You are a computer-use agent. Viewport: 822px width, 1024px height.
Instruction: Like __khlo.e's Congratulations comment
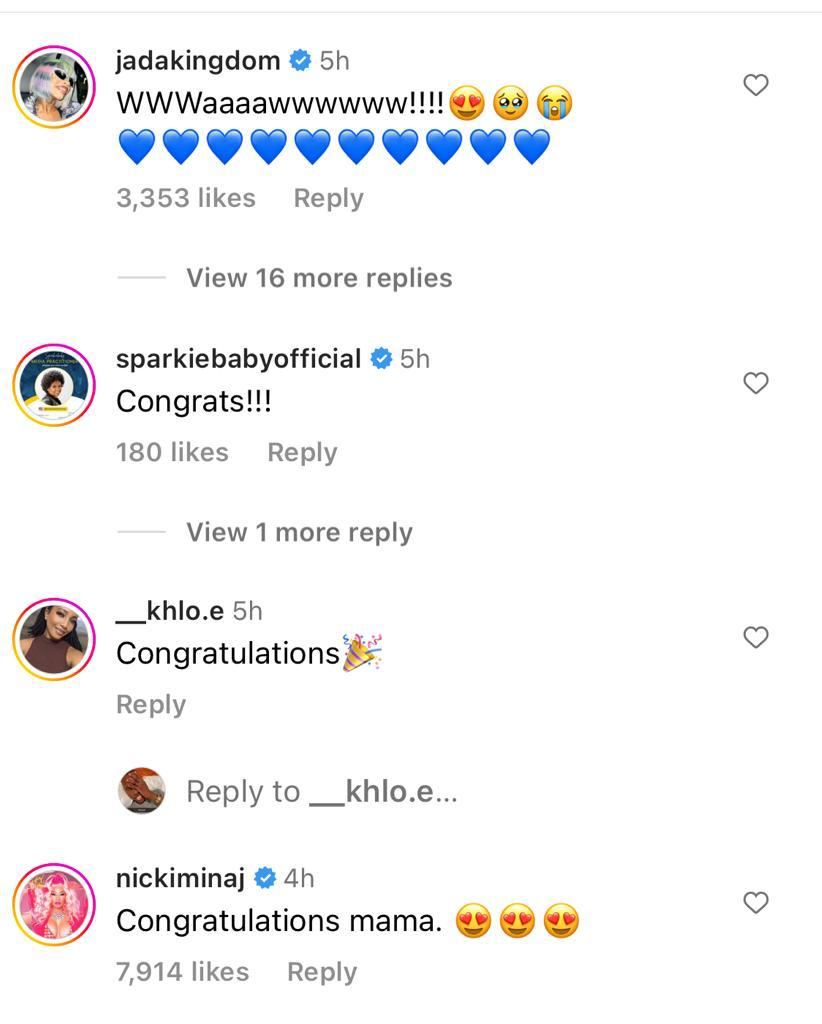click(x=756, y=637)
